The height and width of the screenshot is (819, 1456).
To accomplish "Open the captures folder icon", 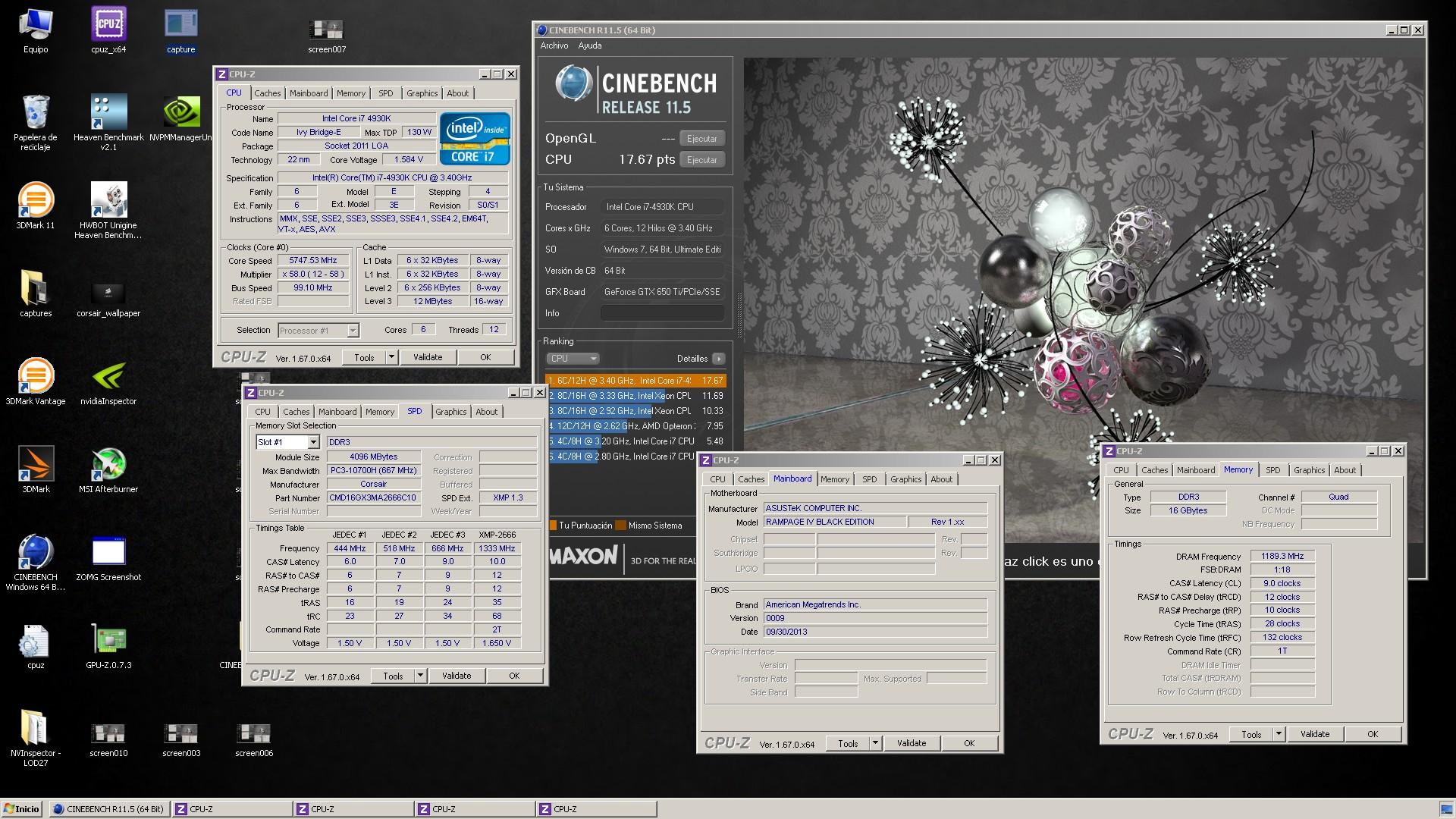I will point(36,294).
